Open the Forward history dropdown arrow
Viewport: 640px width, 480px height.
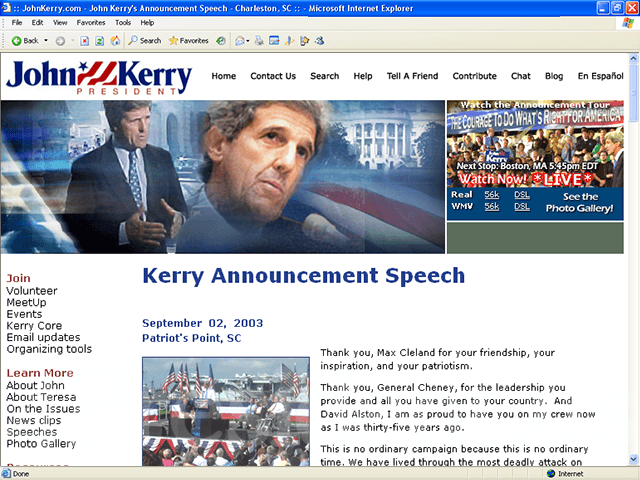73,41
